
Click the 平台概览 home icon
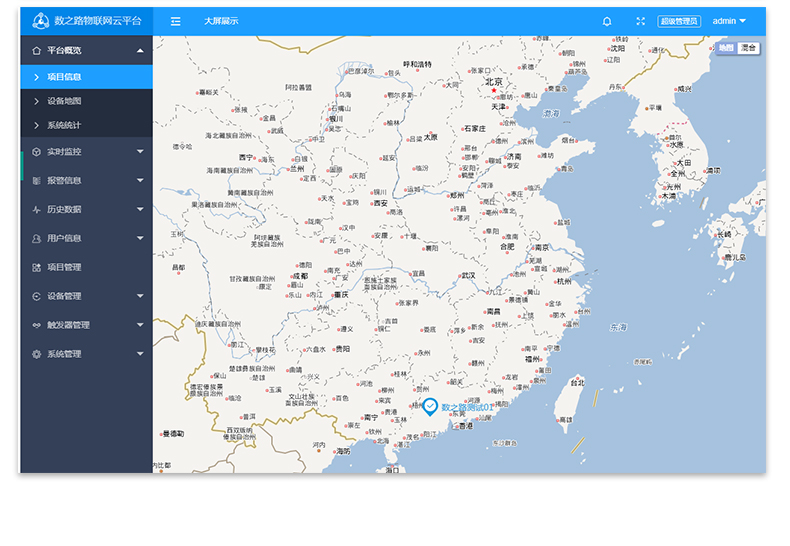coord(36,50)
